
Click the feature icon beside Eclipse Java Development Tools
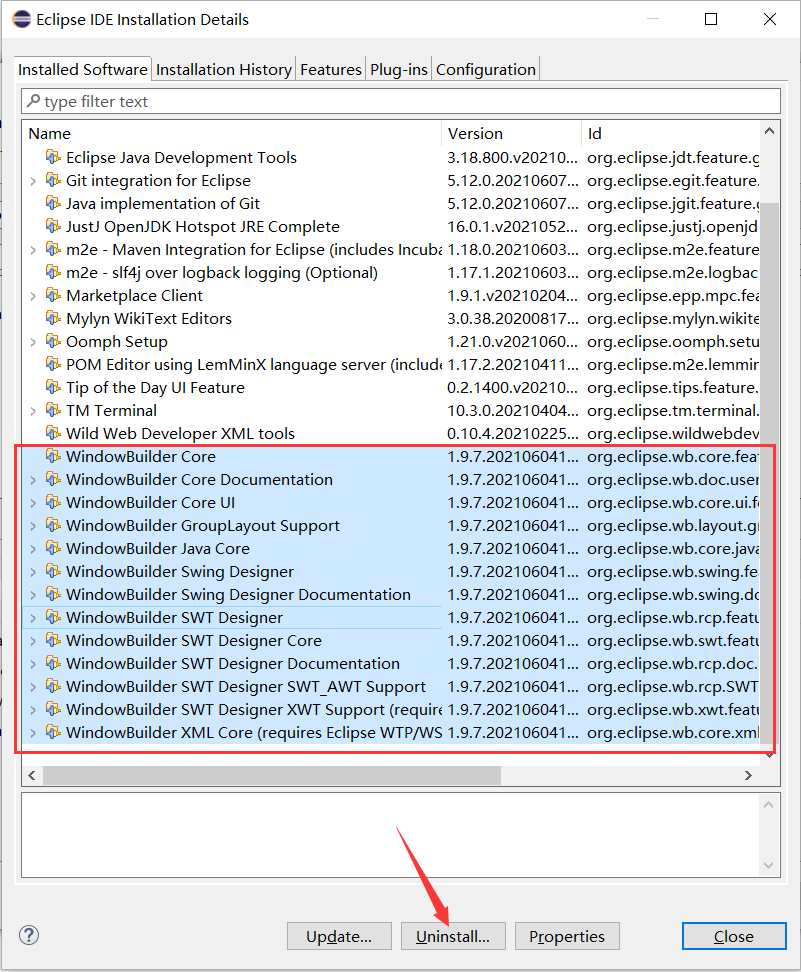click(x=54, y=157)
